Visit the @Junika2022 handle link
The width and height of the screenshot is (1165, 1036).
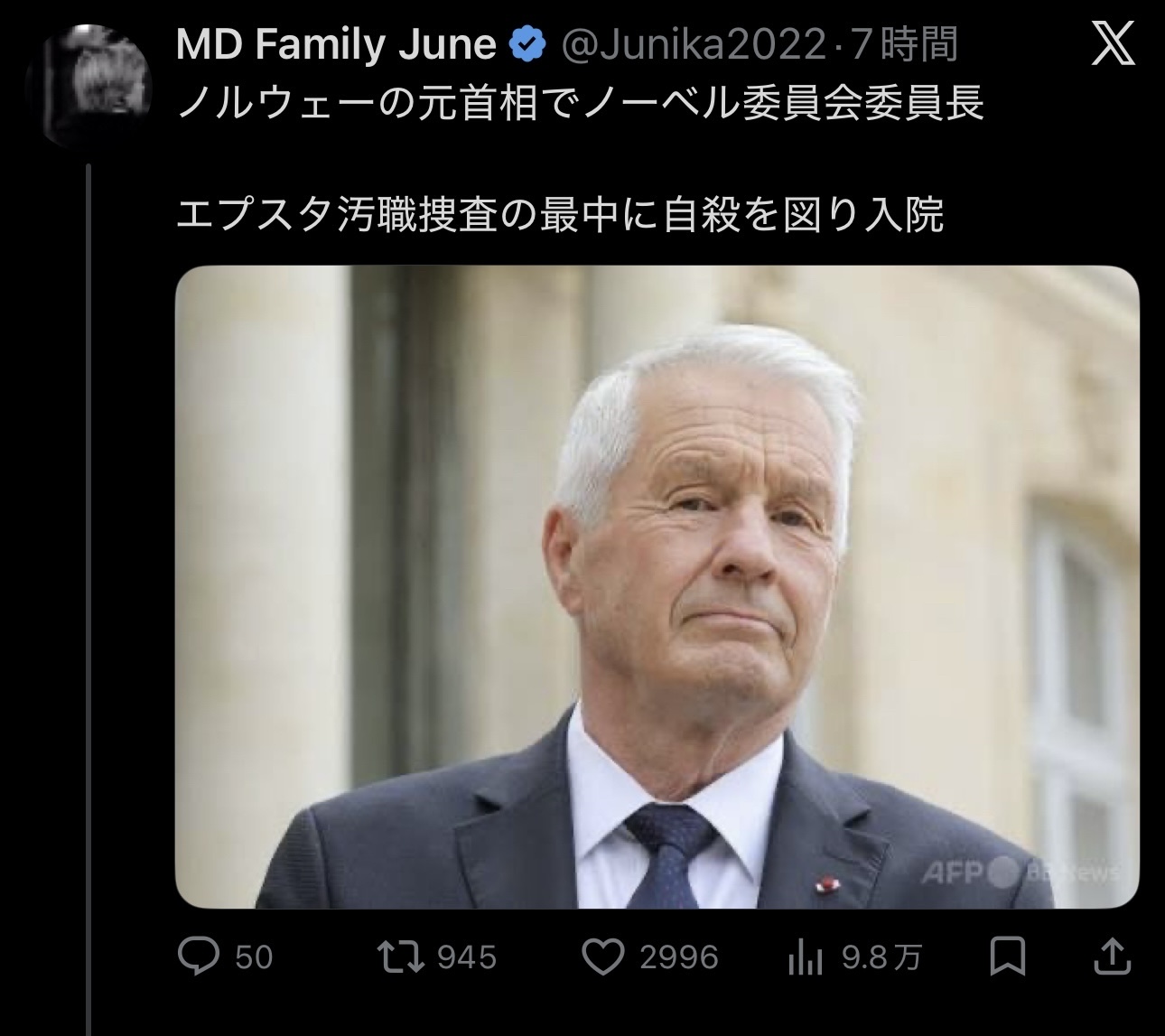[x=693, y=45]
